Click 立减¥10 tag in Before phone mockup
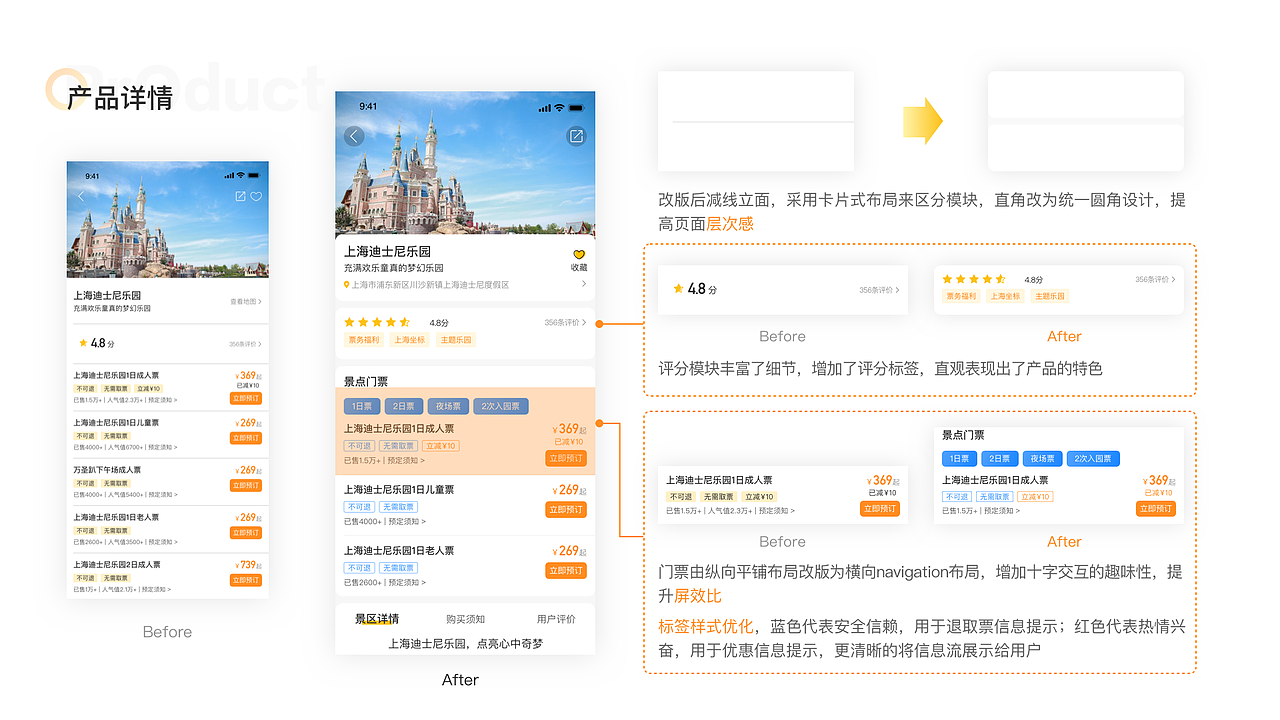 click(x=149, y=389)
